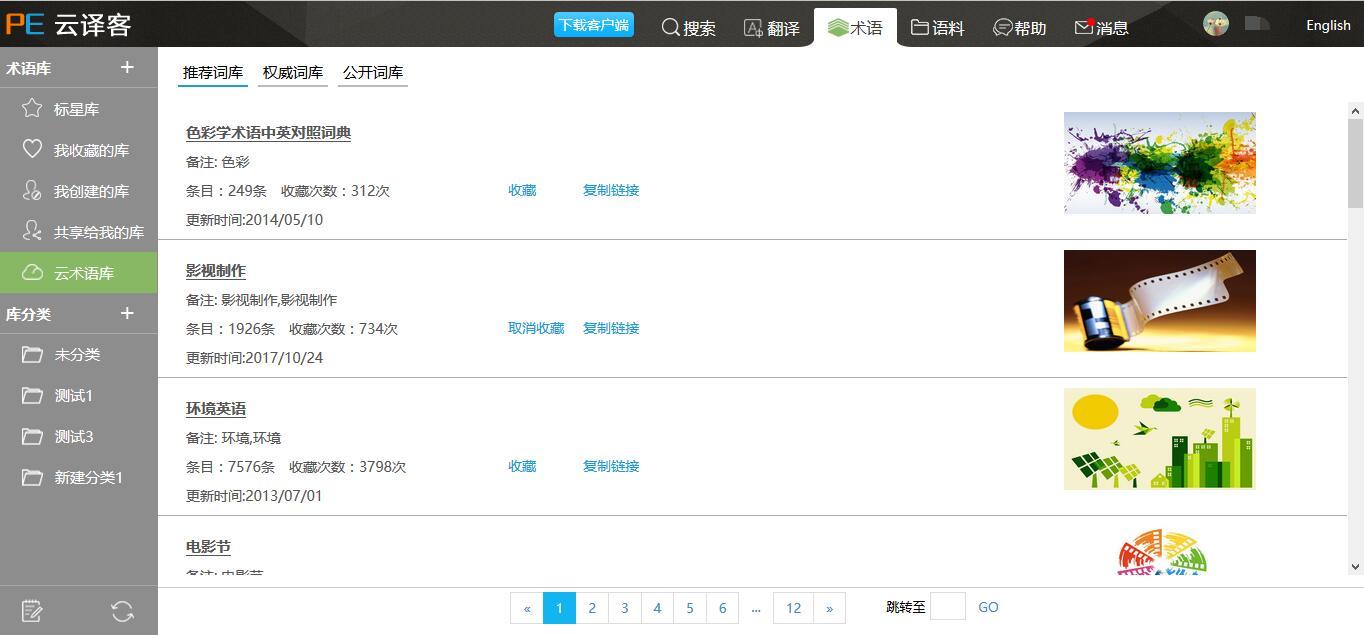This screenshot has height=635, width=1364.
Task: Switch to the 公开词库 tab
Action: pyautogui.click(x=373, y=73)
